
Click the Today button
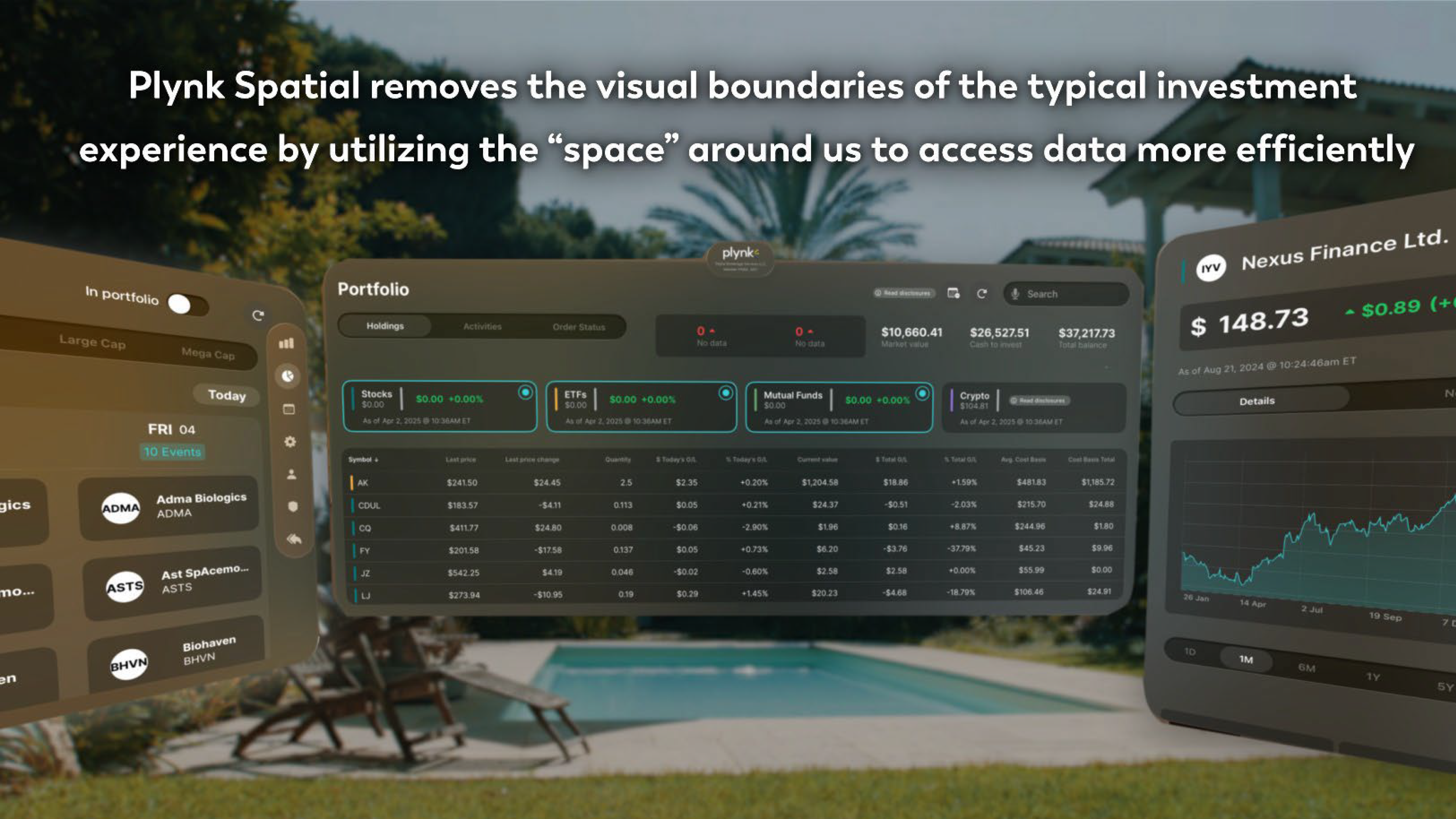(227, 395)
